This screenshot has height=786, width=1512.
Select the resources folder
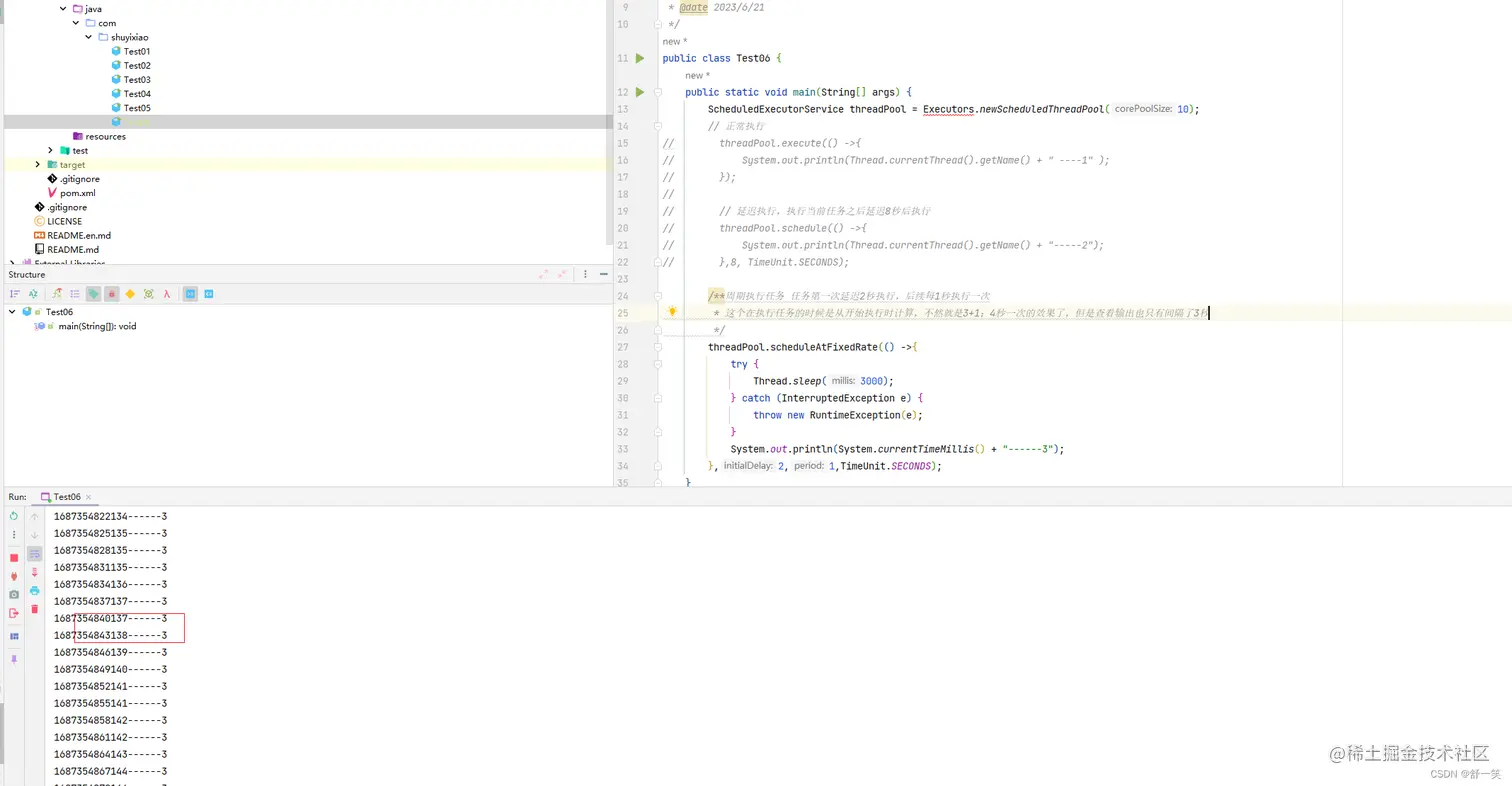[99, 136]
